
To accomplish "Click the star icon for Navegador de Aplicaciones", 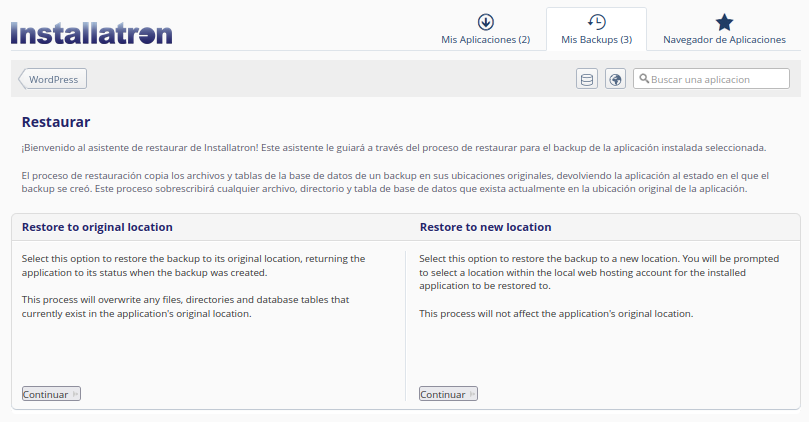I will click(x=725, y=22).
